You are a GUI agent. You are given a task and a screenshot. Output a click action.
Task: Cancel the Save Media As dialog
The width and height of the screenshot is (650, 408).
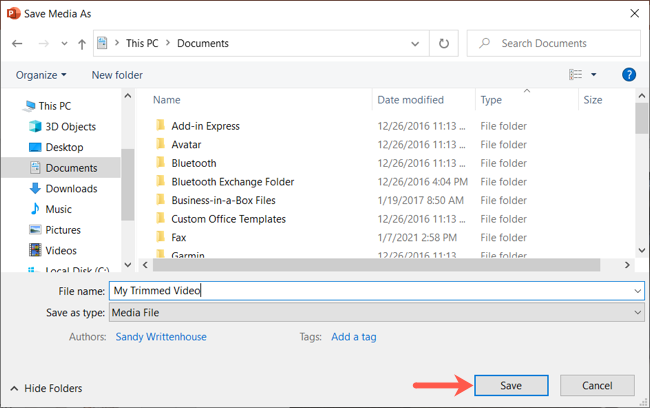click(597, 386)
